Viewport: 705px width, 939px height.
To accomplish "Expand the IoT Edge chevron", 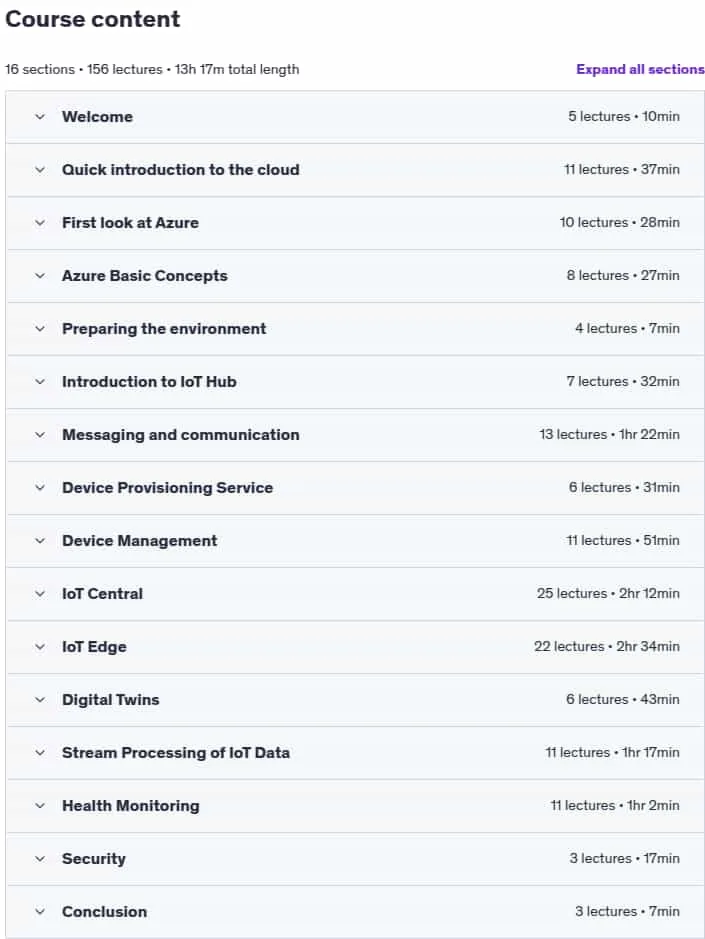I will tap(40, 647).
